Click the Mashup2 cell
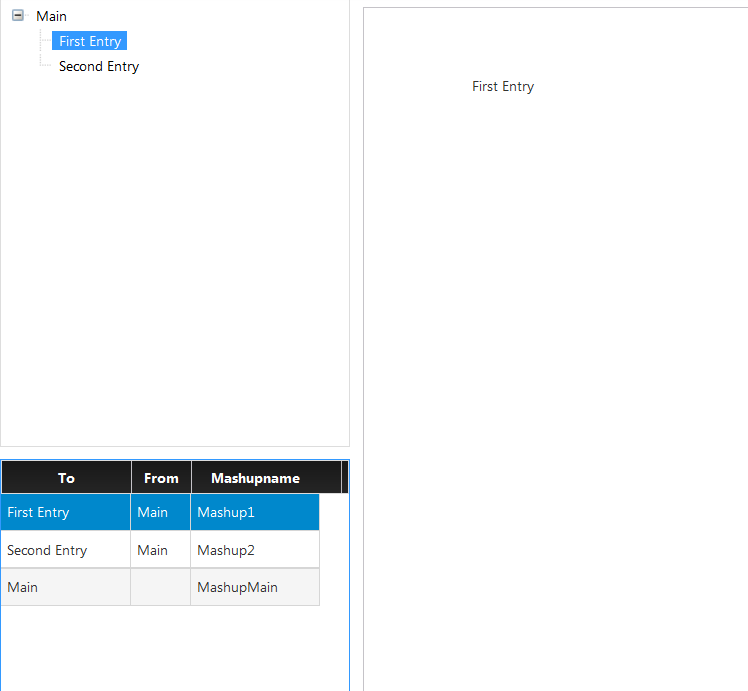The image size is (748, 691). pyautogui.click(x=255, y=550)
